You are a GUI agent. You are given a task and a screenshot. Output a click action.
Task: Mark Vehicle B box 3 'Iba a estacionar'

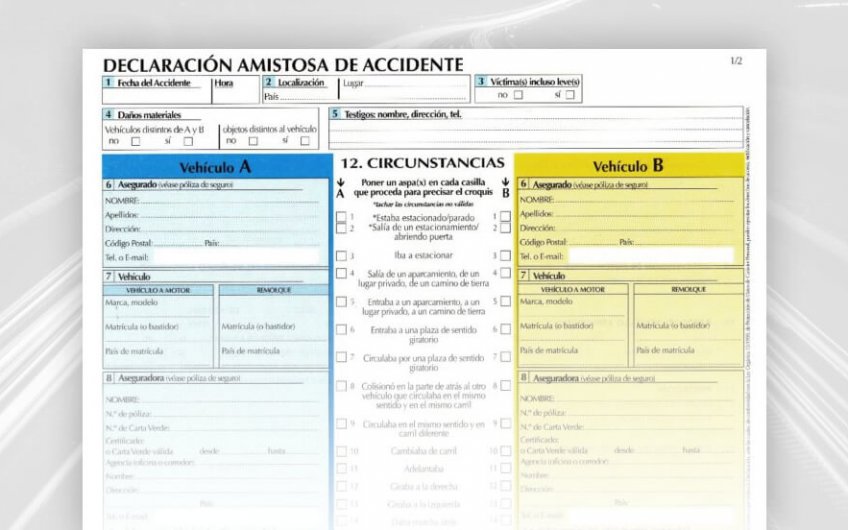tap(505, 255)
